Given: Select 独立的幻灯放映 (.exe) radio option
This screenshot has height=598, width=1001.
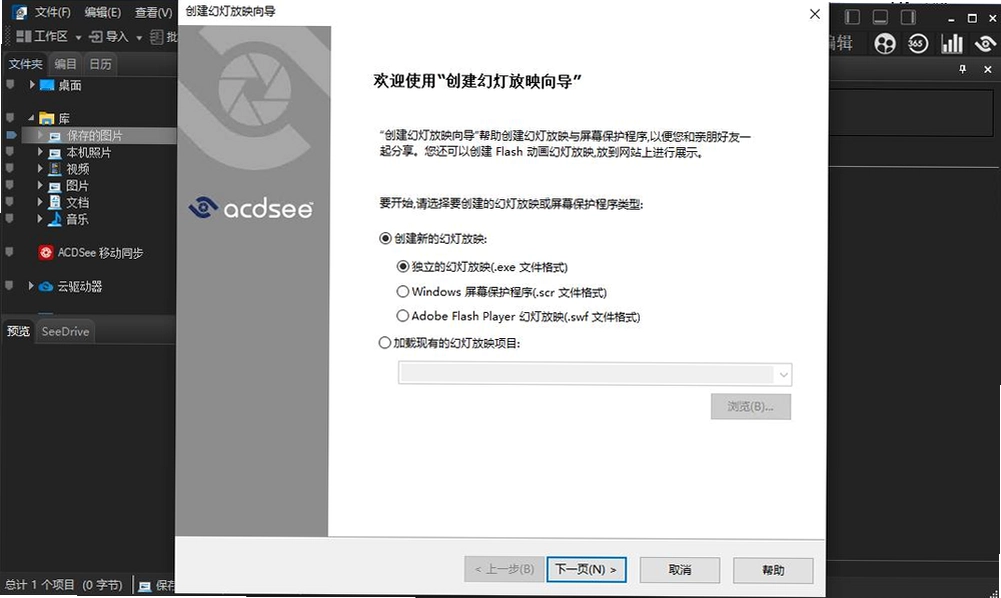Looking at the screenshot, I should [403, 266].
